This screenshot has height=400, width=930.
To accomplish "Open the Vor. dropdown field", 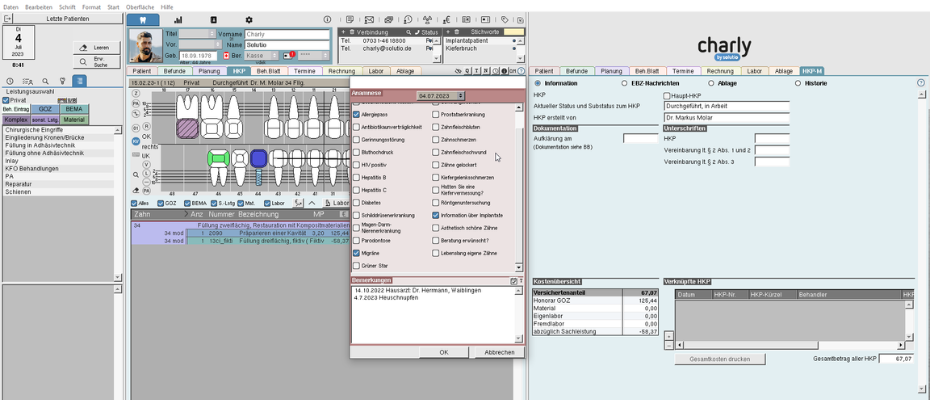I will [198, 45].
